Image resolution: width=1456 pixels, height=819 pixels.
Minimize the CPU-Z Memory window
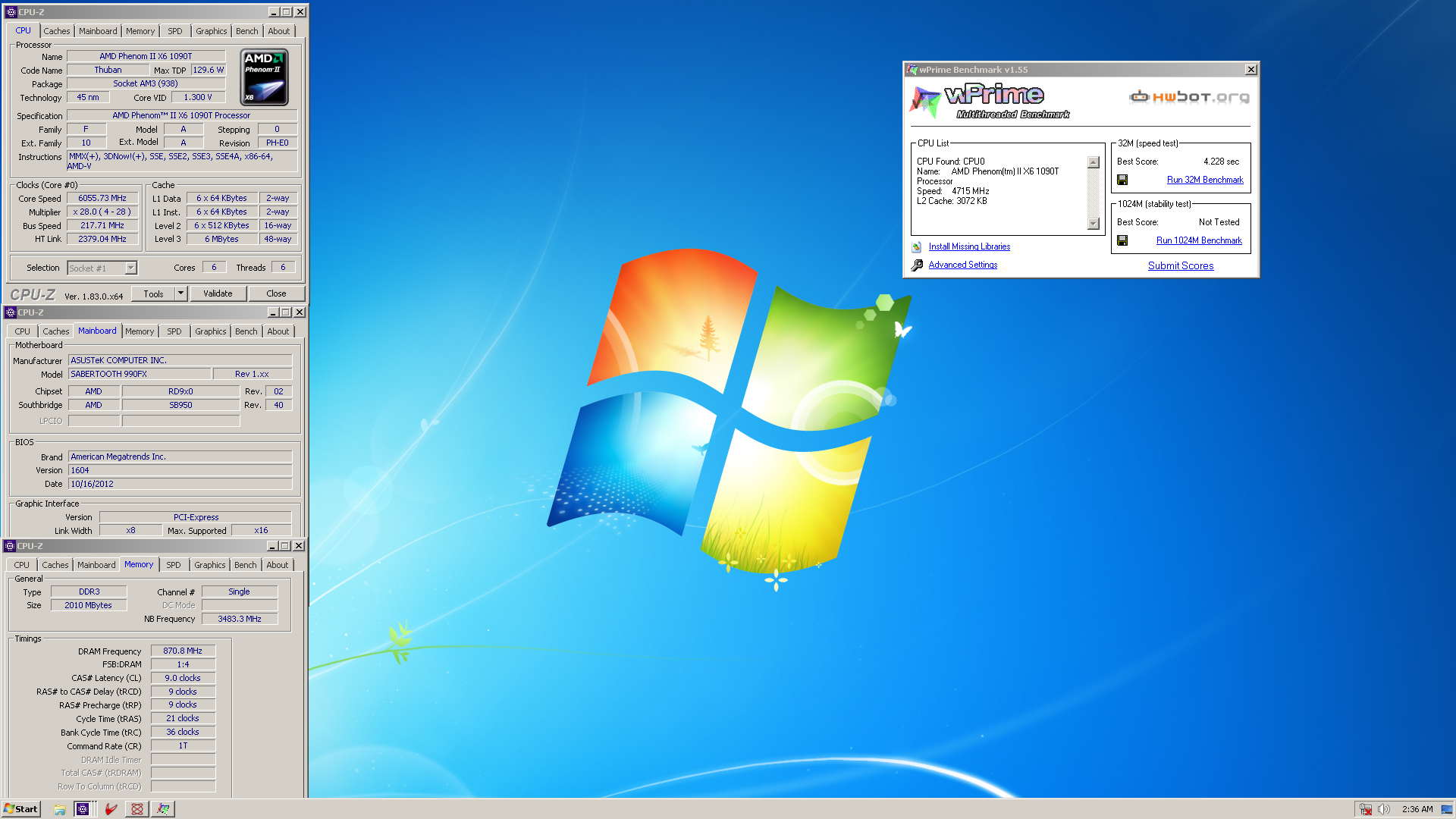(273, 546)
